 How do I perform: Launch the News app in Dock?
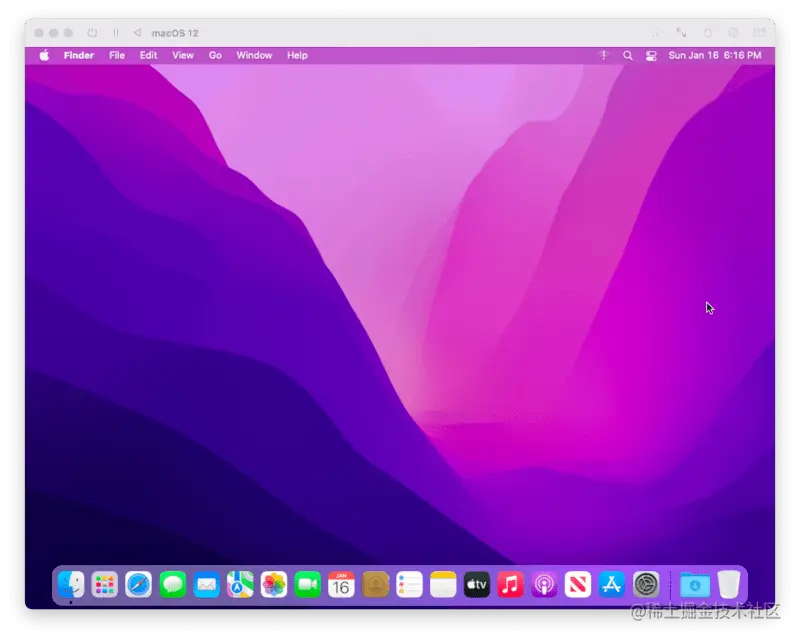[x=578, y=584]
